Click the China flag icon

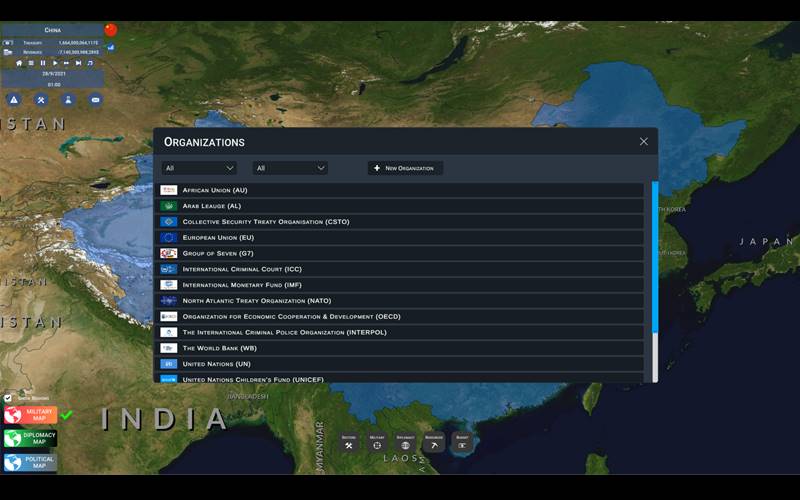(111, 30)
